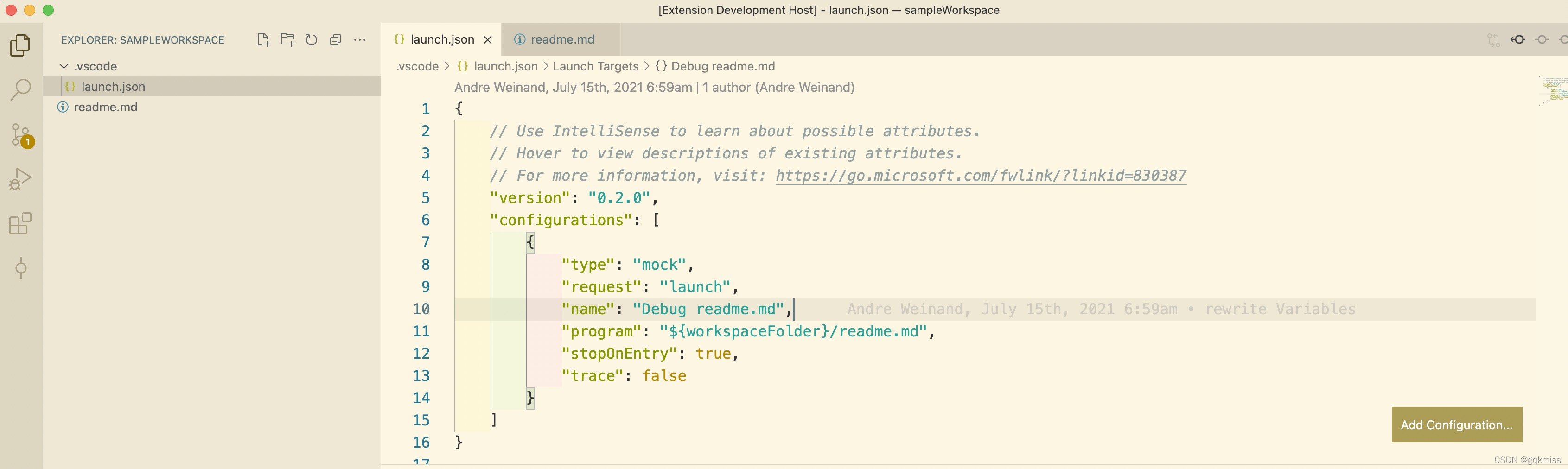Image resolution: width=1568 pixels, height=469 pixels.
Task: Go to previous revision icon in editor toolbar
Action: pyautogui.click(x=1517, y=39)
